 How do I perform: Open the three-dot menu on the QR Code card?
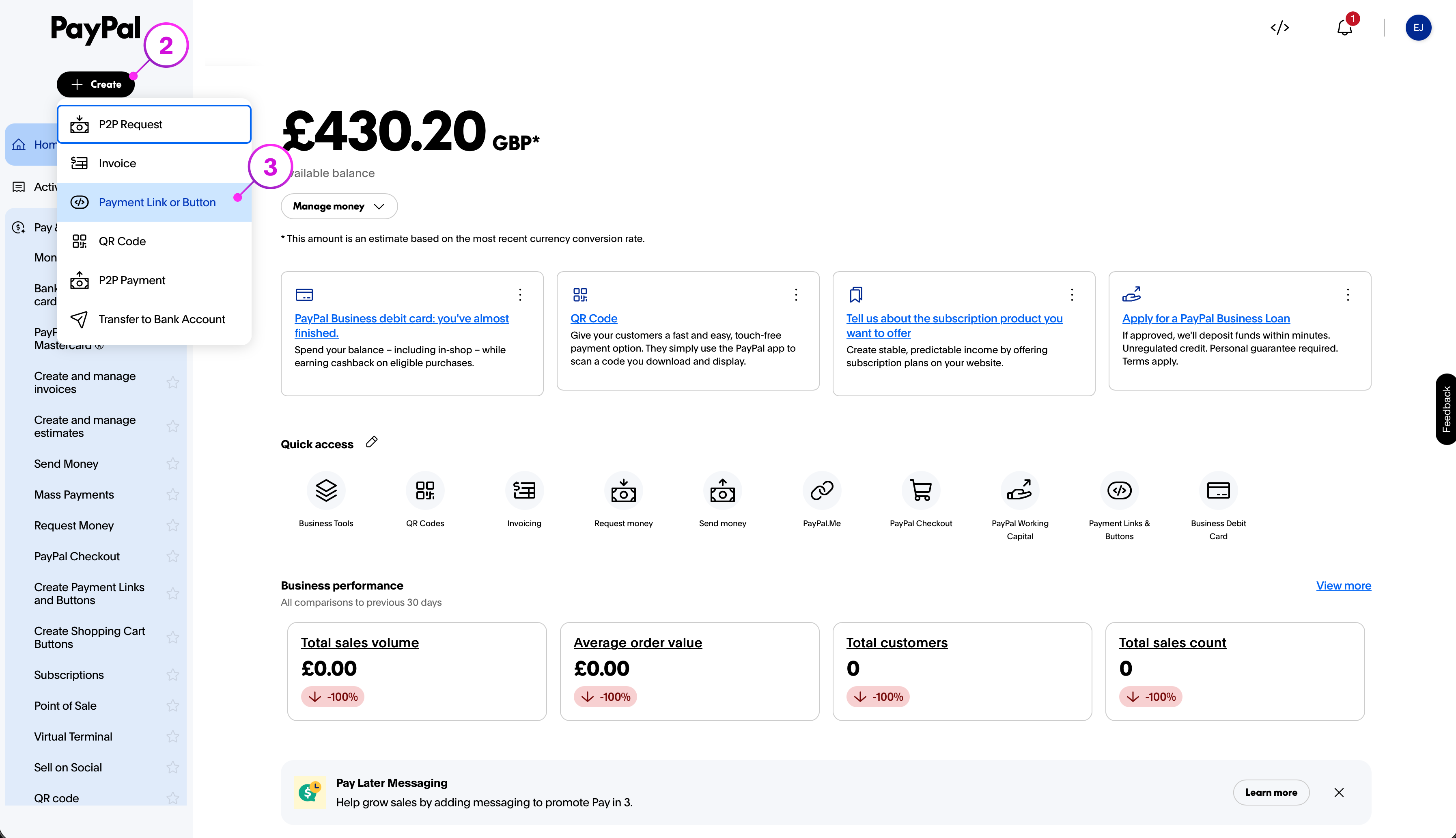click(x=796, y=295)
